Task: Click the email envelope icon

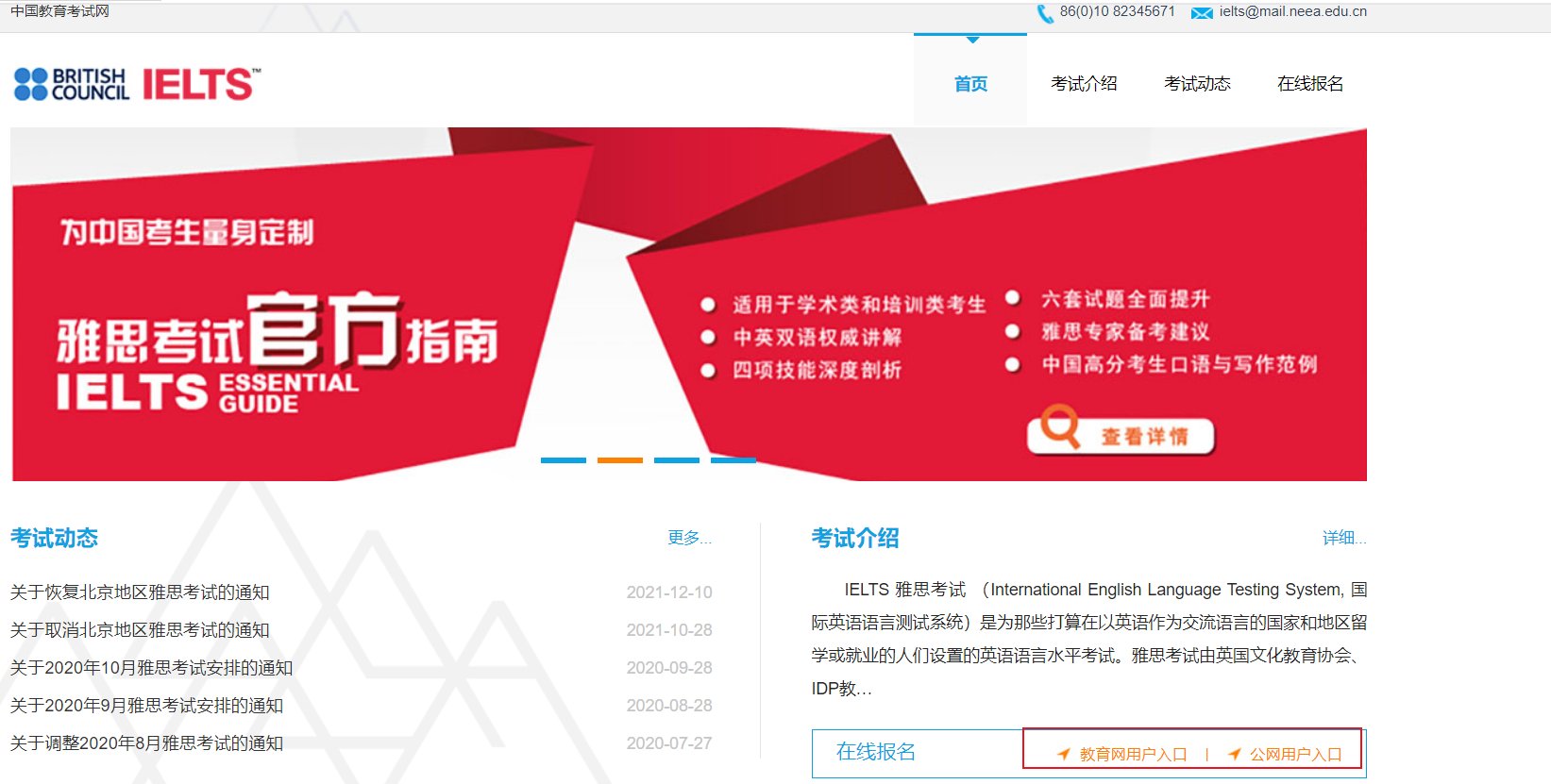Action: click(1202, 13)
